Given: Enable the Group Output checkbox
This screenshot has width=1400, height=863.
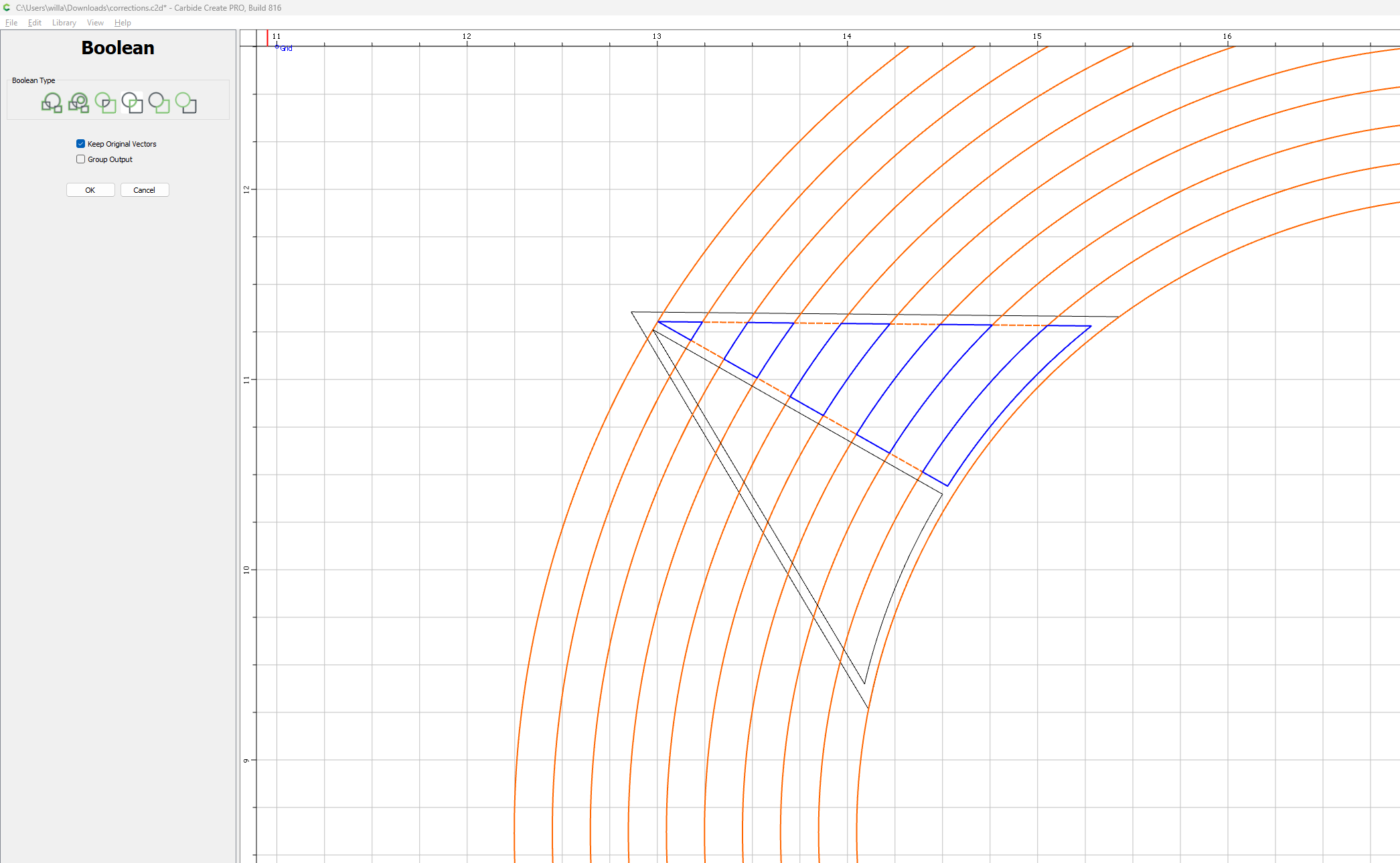Looking at the screenshot, I should pyautogui.click(x=81, y=159).
